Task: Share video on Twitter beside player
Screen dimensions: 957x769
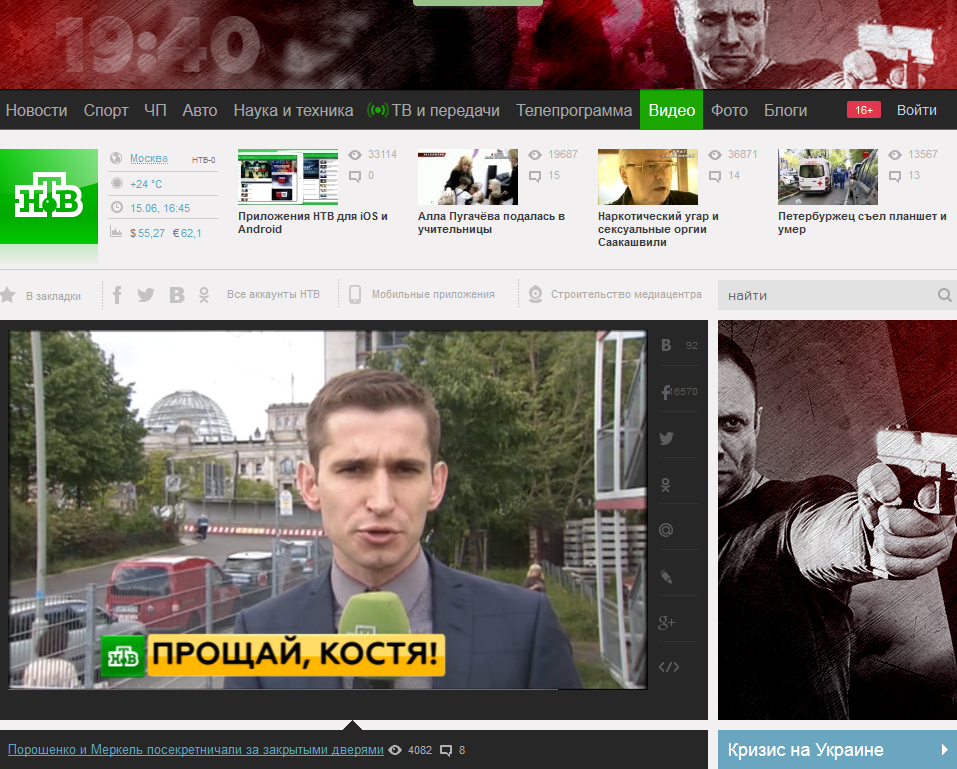Action: 666,438
